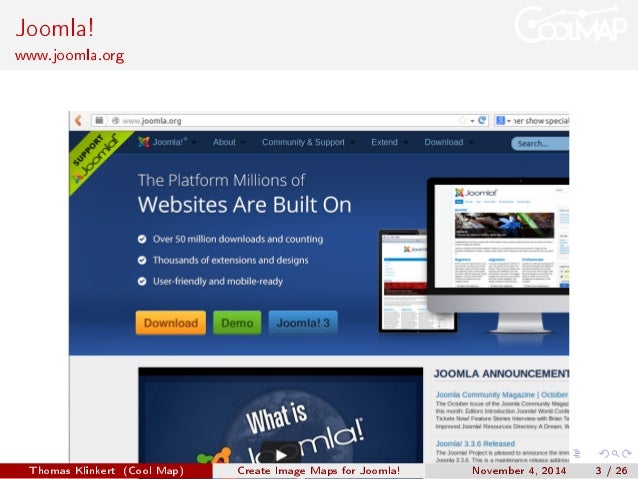Click the lego-block site identity icon in URL bar
The height and width of the screenshot is (479, 638).
coord(99,120)
